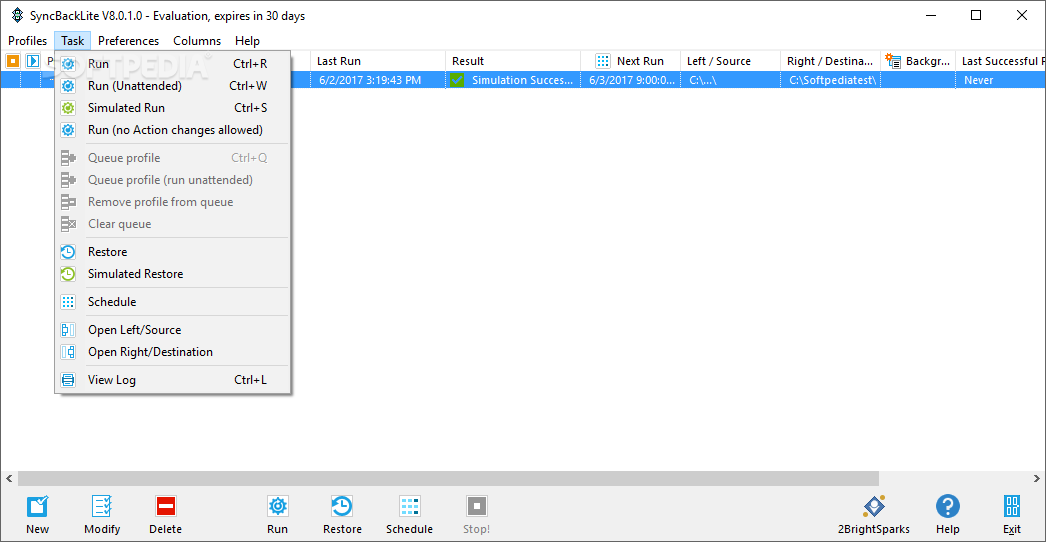
Task: Choose Restore from the Task menu
Action: (173, 252)
